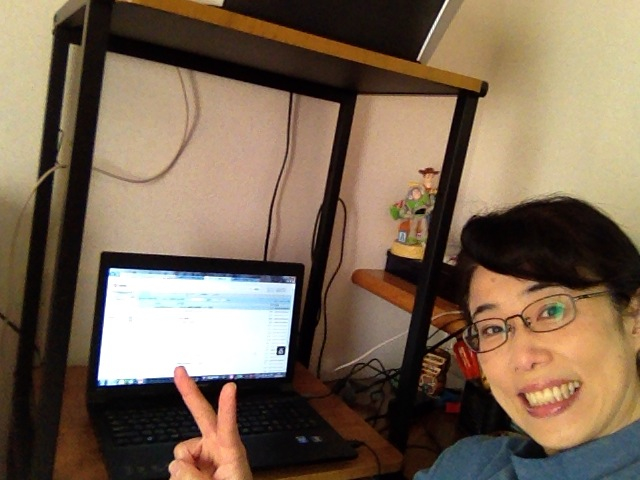Click the dark square floating icon on page right
This screenshot has height=480, width=640.
tap(280, 351)
